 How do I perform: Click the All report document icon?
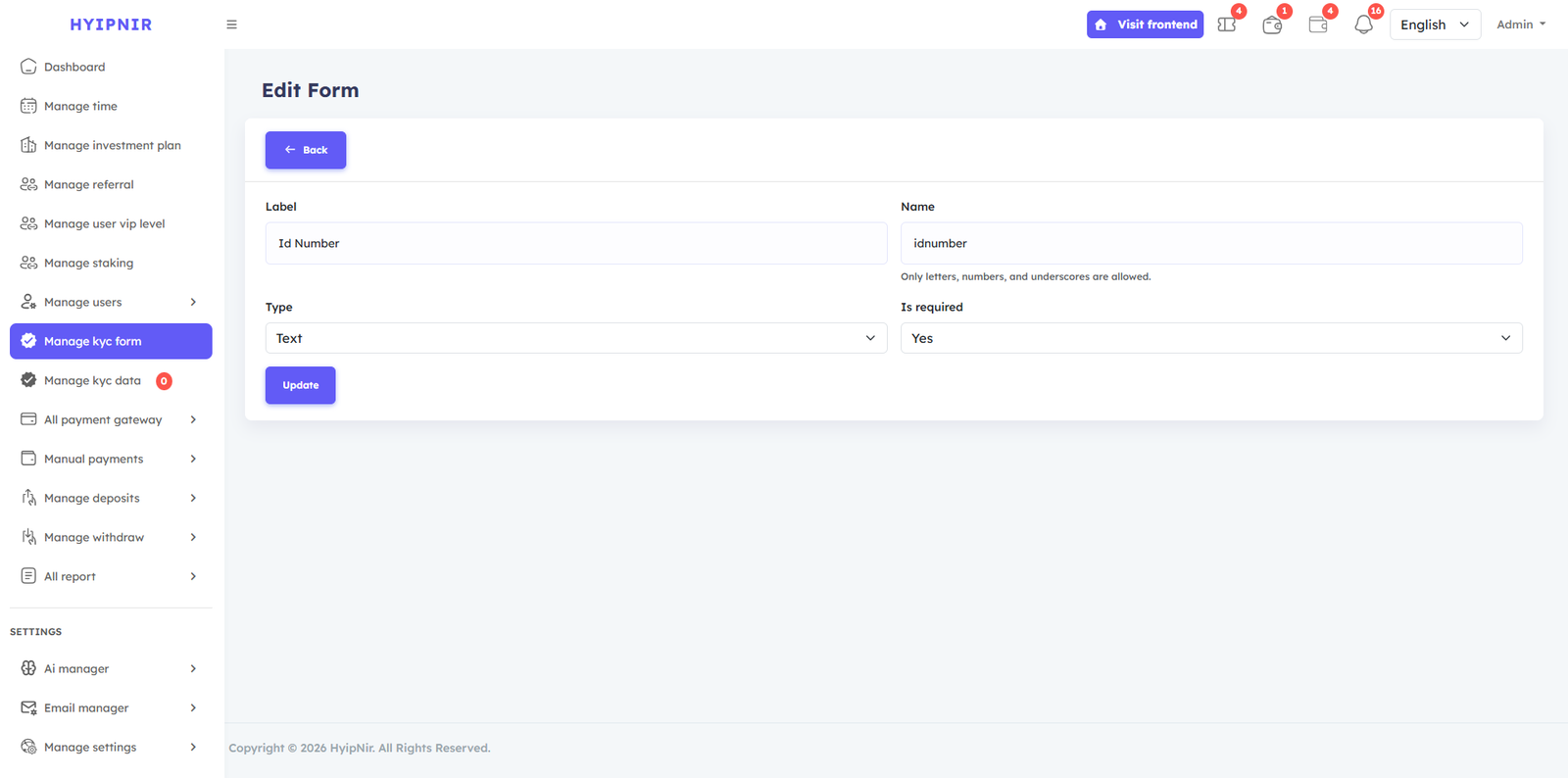click(28, 576)
